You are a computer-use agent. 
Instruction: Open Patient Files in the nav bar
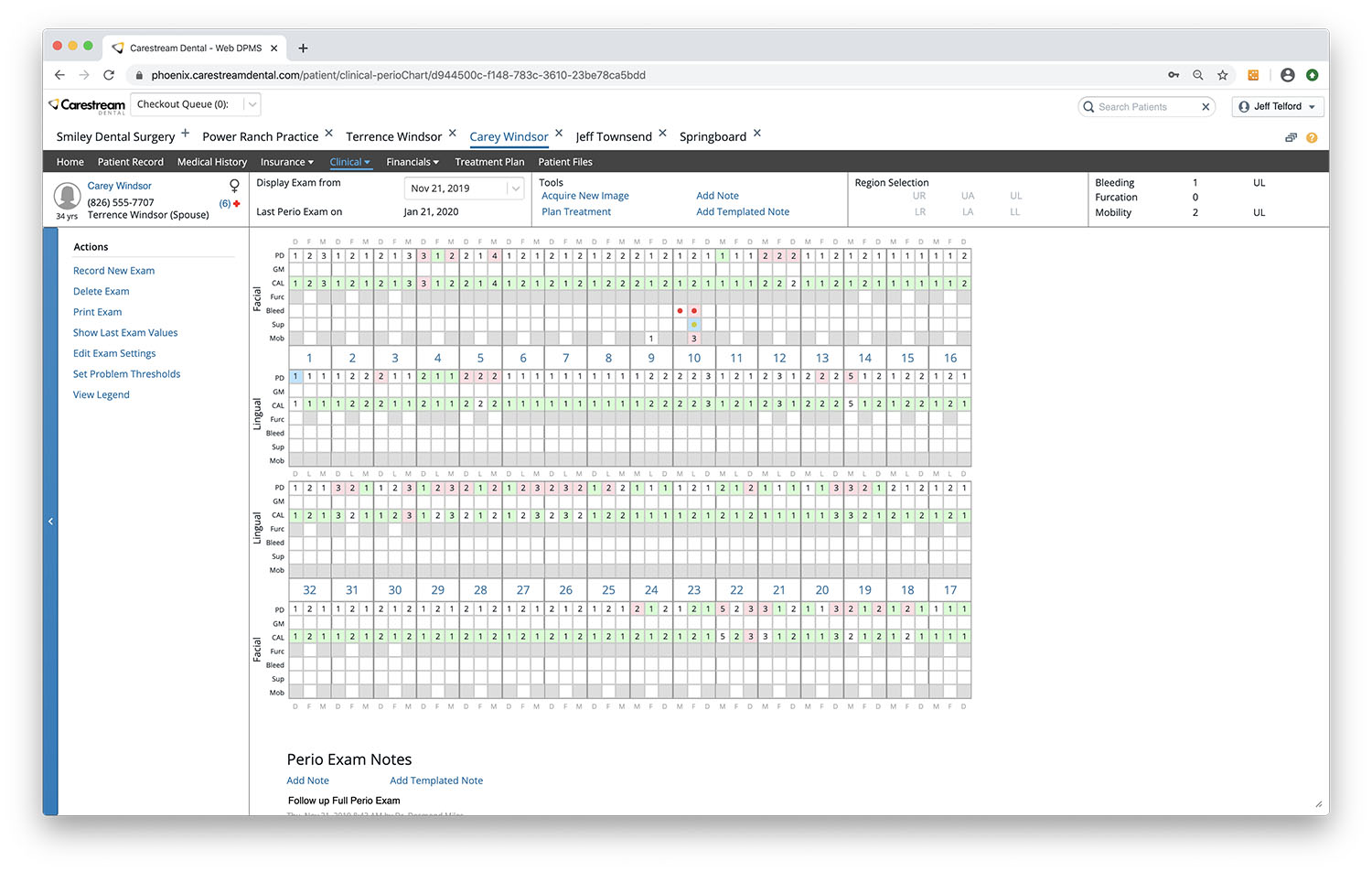pyautogui.click(x=565, y=162)
